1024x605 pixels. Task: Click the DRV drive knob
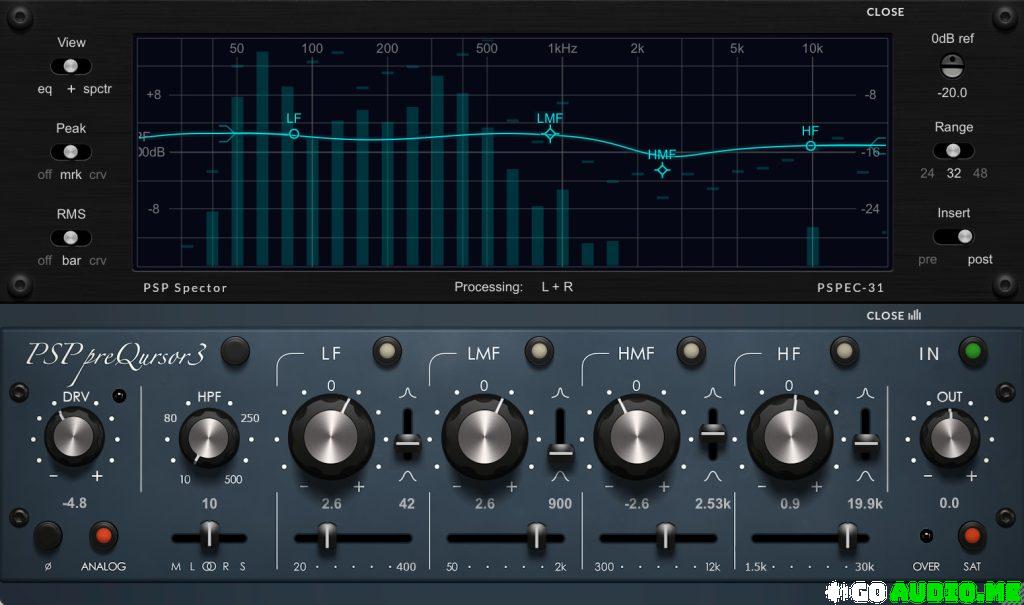[x=74, y=436]
